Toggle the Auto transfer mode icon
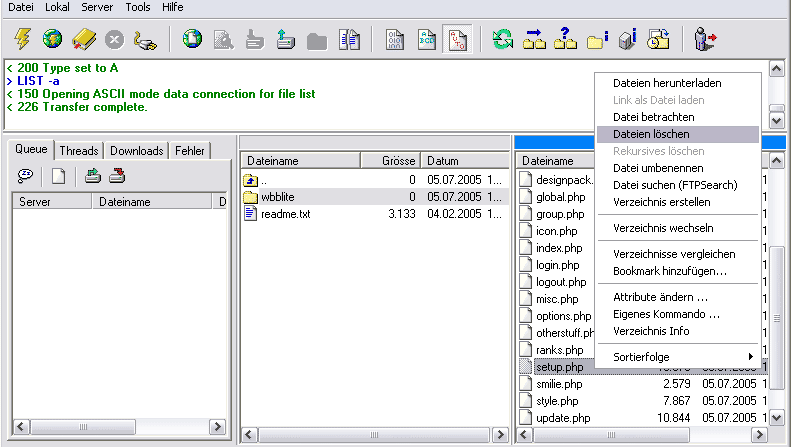Image resolution: width=791 pixels, height=447 pixels. (458, 39)
